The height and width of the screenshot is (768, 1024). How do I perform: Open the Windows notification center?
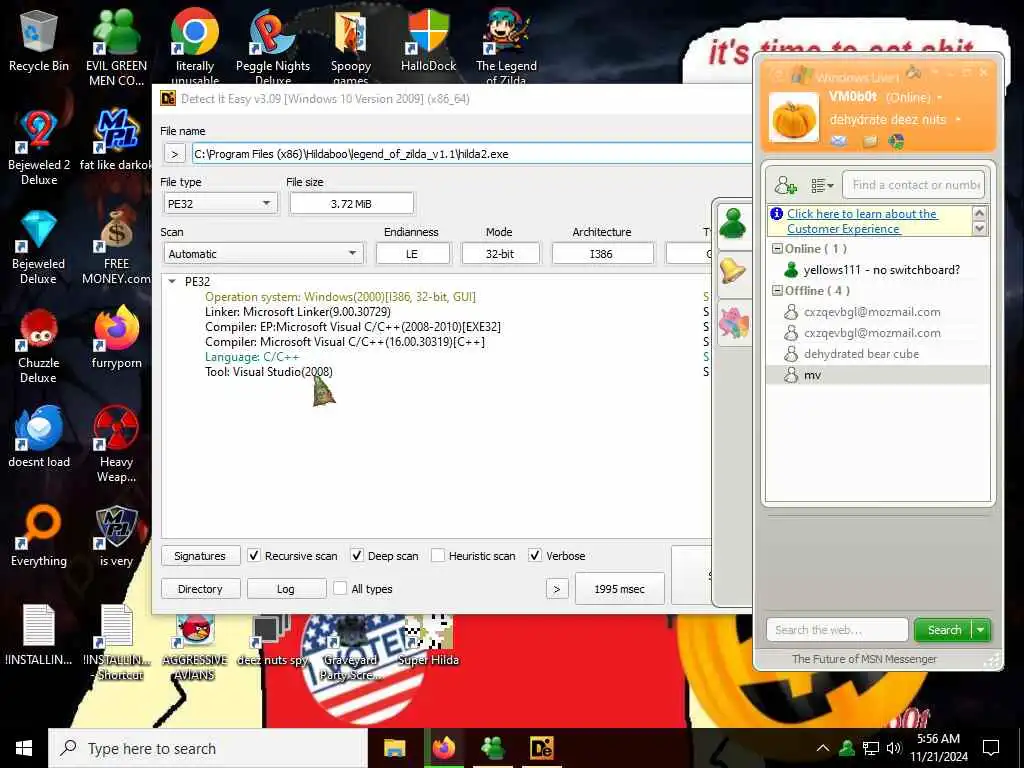click(x=991, y=748)
